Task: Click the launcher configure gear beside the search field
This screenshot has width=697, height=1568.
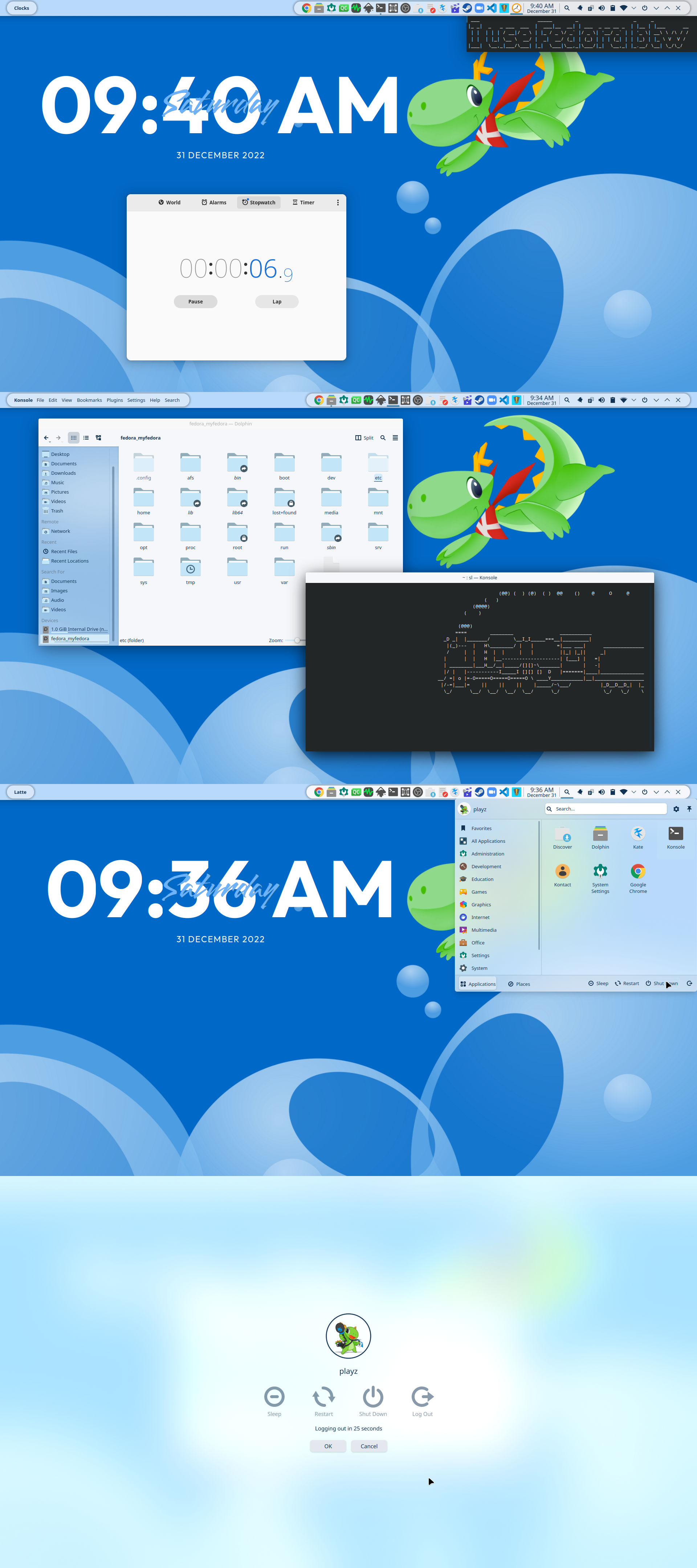Action: pyautogui.click(x=676, y=809)
